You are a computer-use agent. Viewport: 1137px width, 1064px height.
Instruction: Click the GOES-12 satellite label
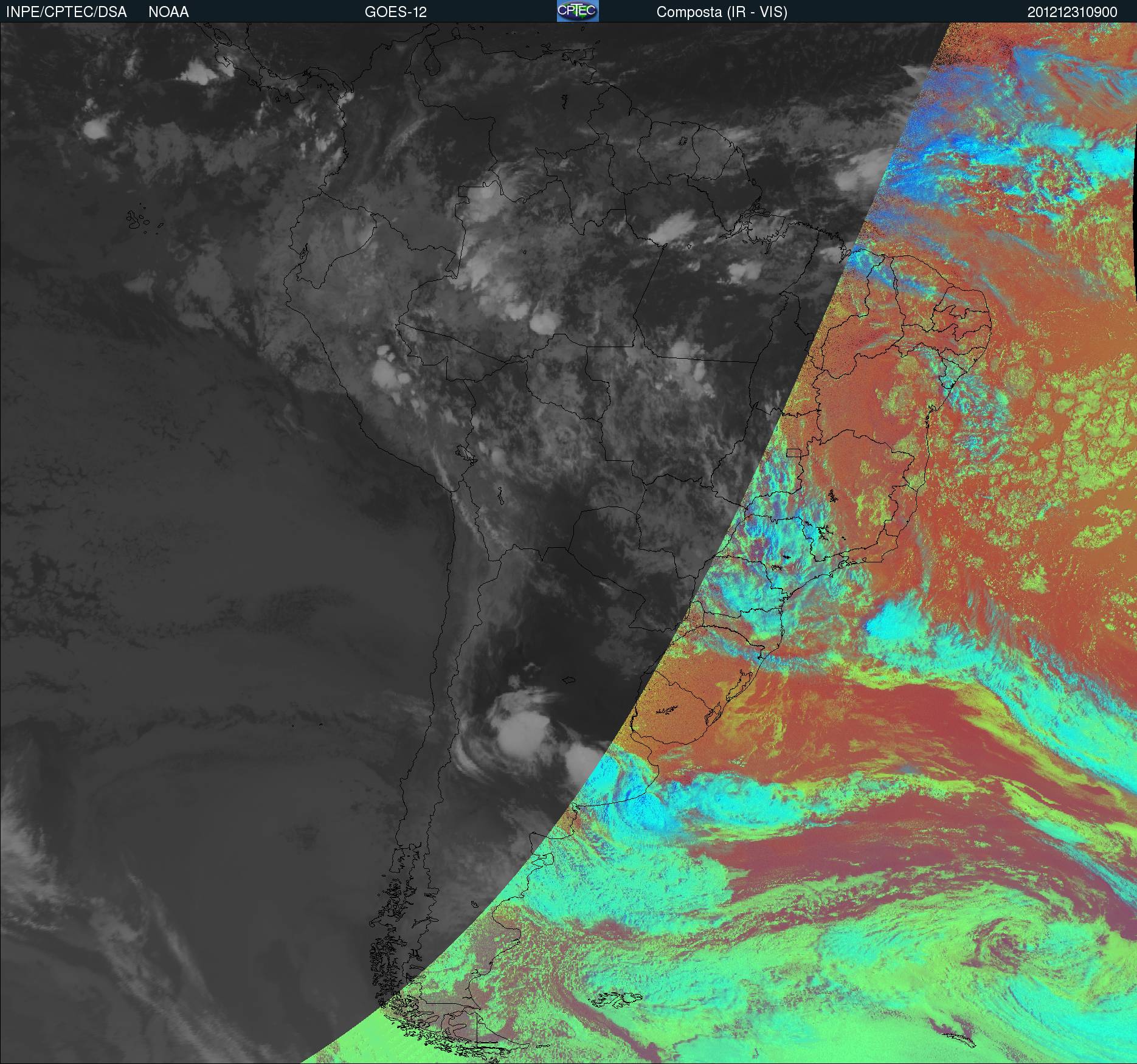pos(396,12)
